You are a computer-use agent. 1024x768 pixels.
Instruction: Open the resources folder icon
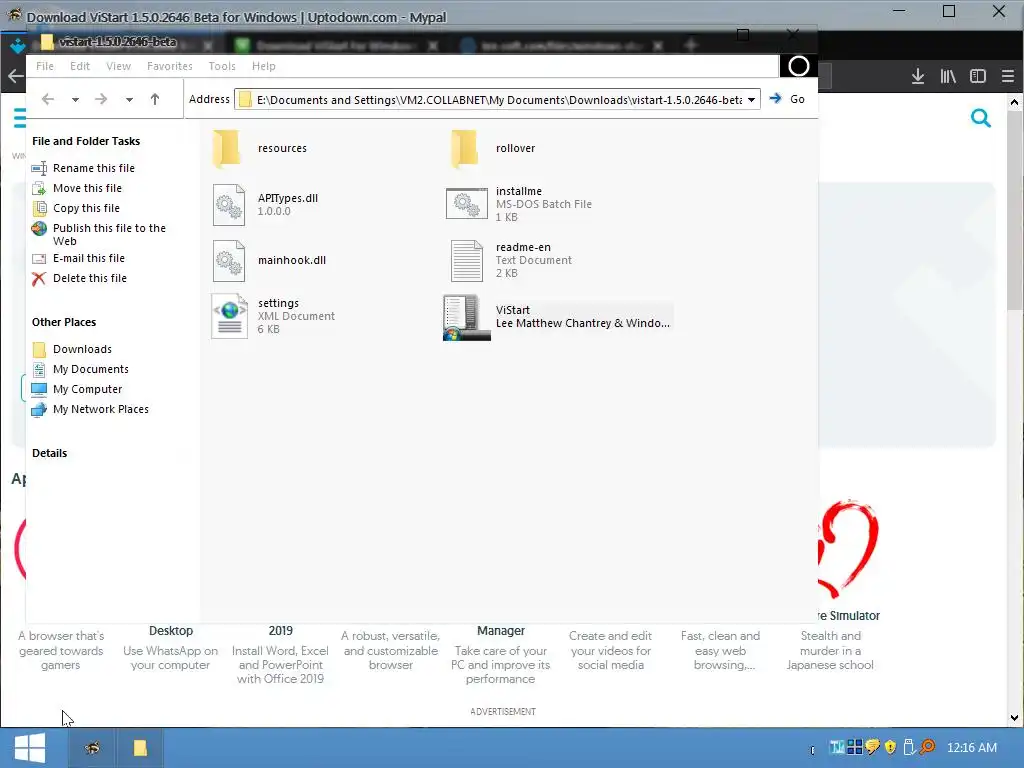click(x=227, y=149)
